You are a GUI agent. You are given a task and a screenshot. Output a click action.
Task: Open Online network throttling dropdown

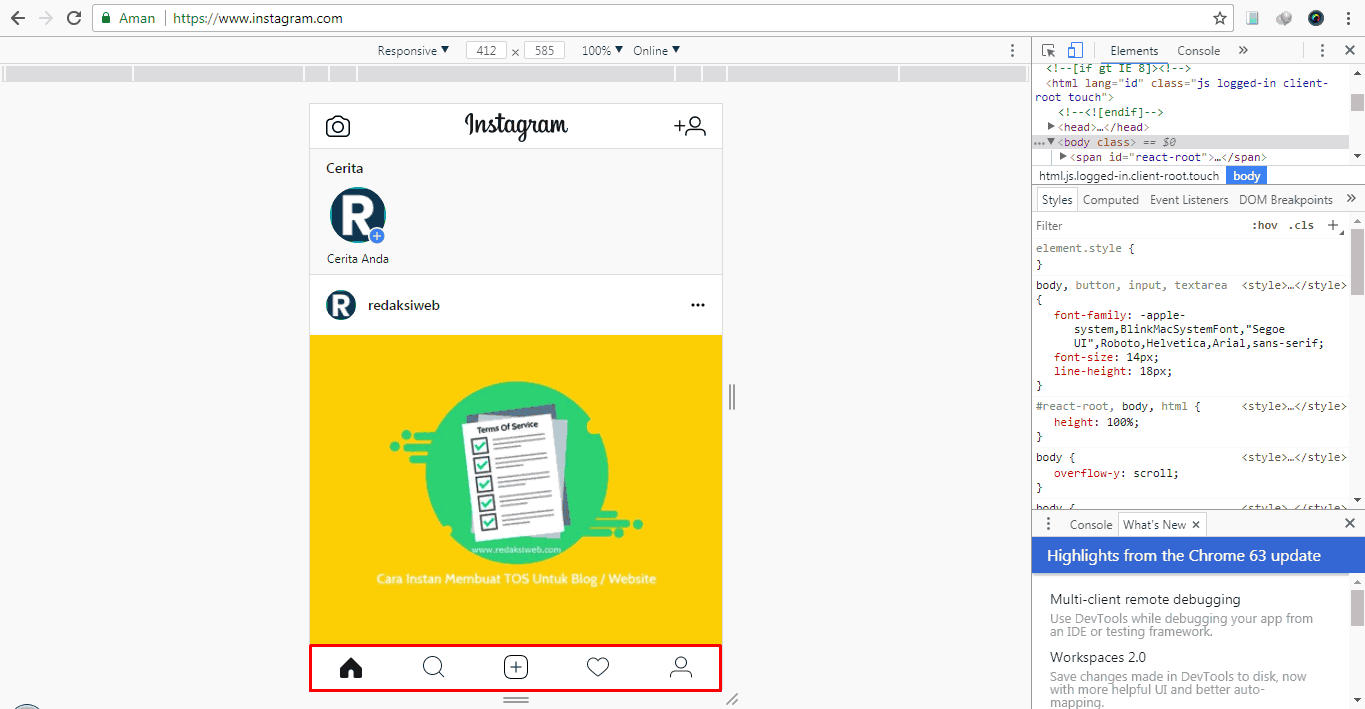(656, 50)
